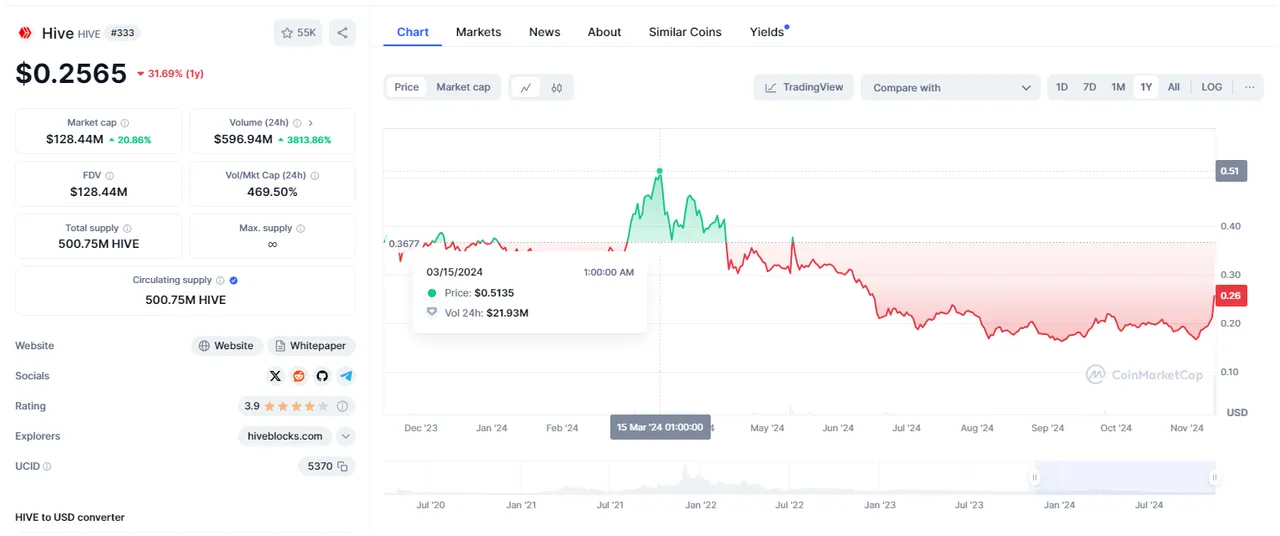Open the Telegram social link
The height and width of the screenshot is (536, 1280).
(346, 376)
